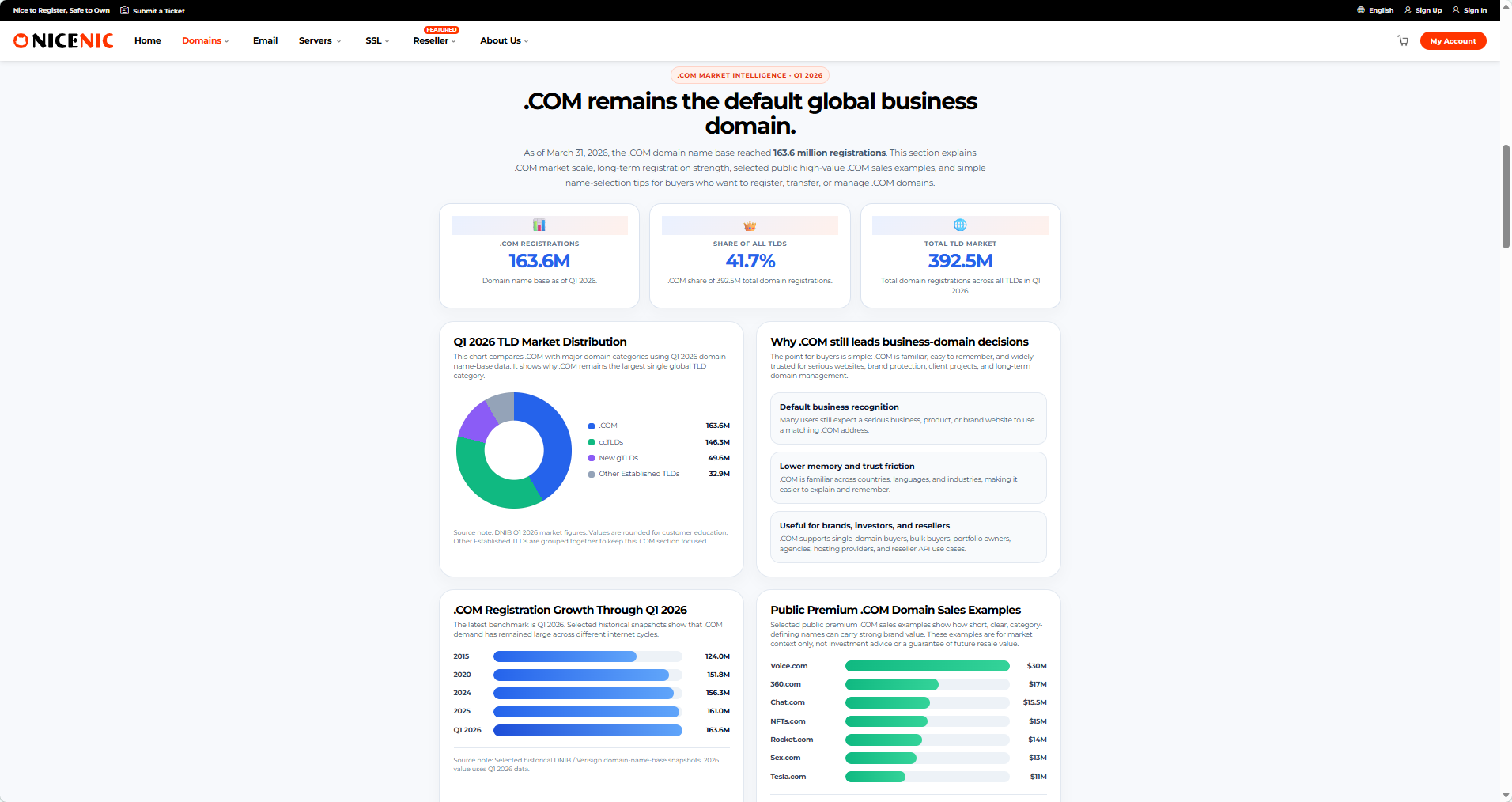Click the $30M value for Voice.com

tap(1037, 666)
